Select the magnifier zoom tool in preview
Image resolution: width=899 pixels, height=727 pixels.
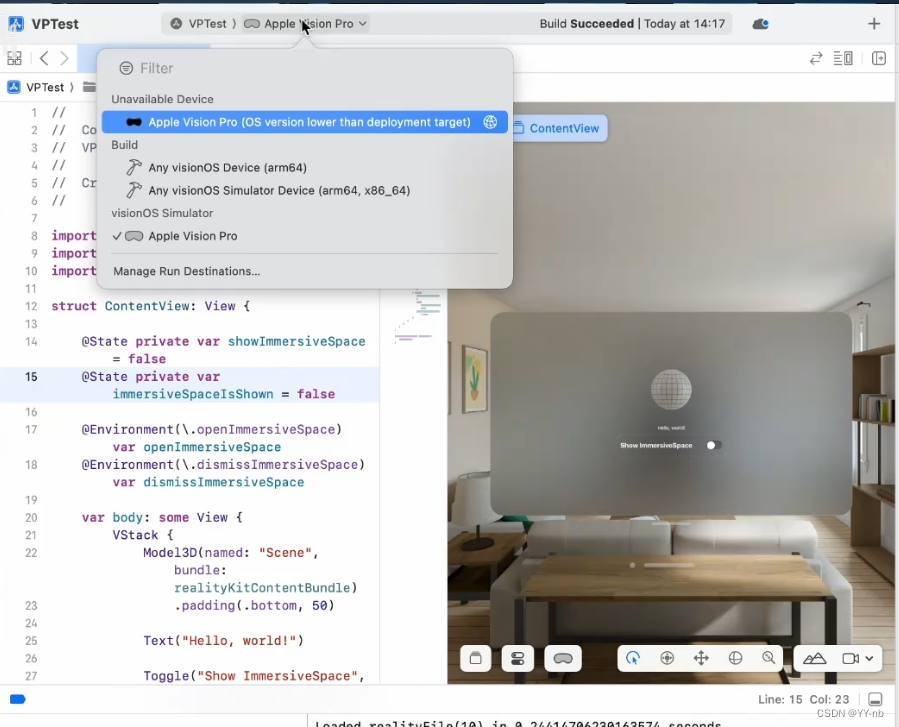pyautogui.click(x=768, y=658)
